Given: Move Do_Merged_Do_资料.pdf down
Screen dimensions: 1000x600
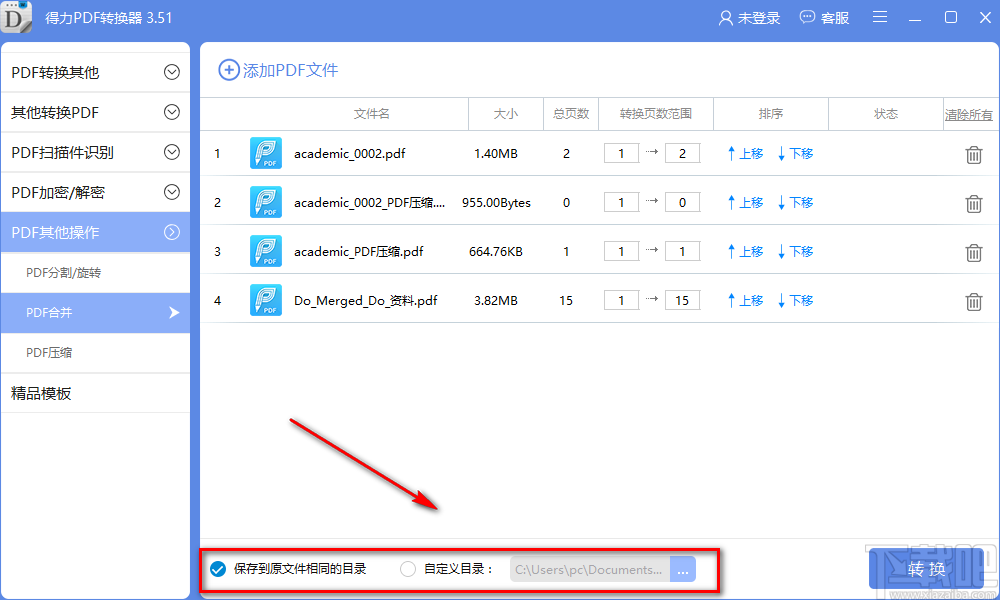Looking at the screenshot, I should pyautogui.click(x=795, y=300).
